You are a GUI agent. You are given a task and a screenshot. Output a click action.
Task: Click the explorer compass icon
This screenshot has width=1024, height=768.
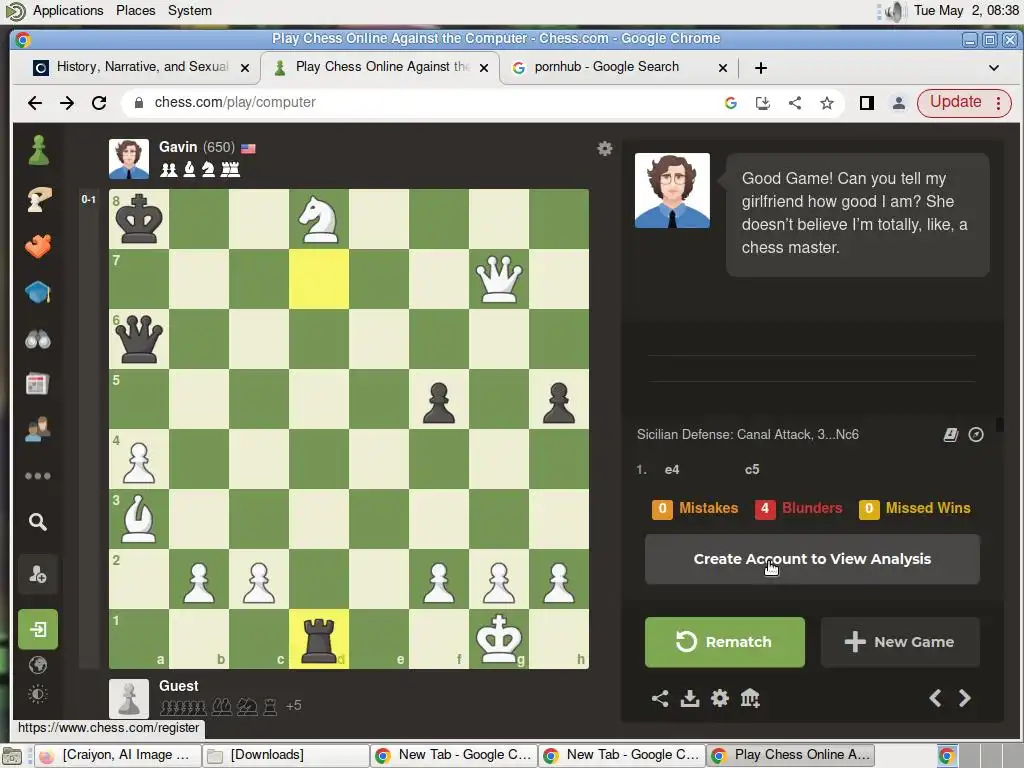(976, 434)
